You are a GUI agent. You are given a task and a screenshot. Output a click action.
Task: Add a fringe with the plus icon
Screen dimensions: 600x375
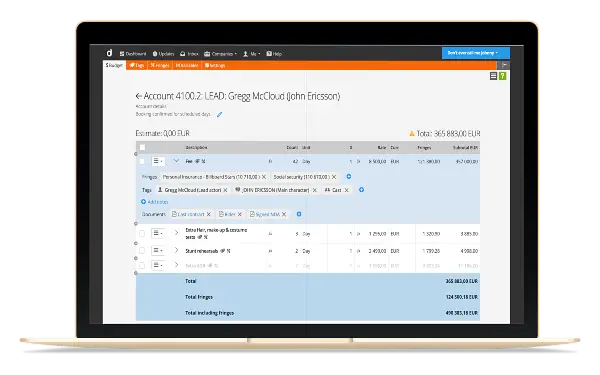tap(349, 176)
